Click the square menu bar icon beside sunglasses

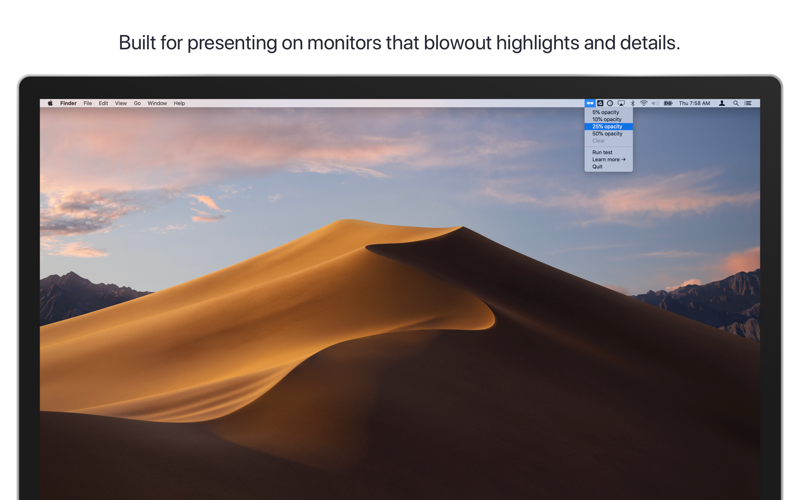(600, 103)
